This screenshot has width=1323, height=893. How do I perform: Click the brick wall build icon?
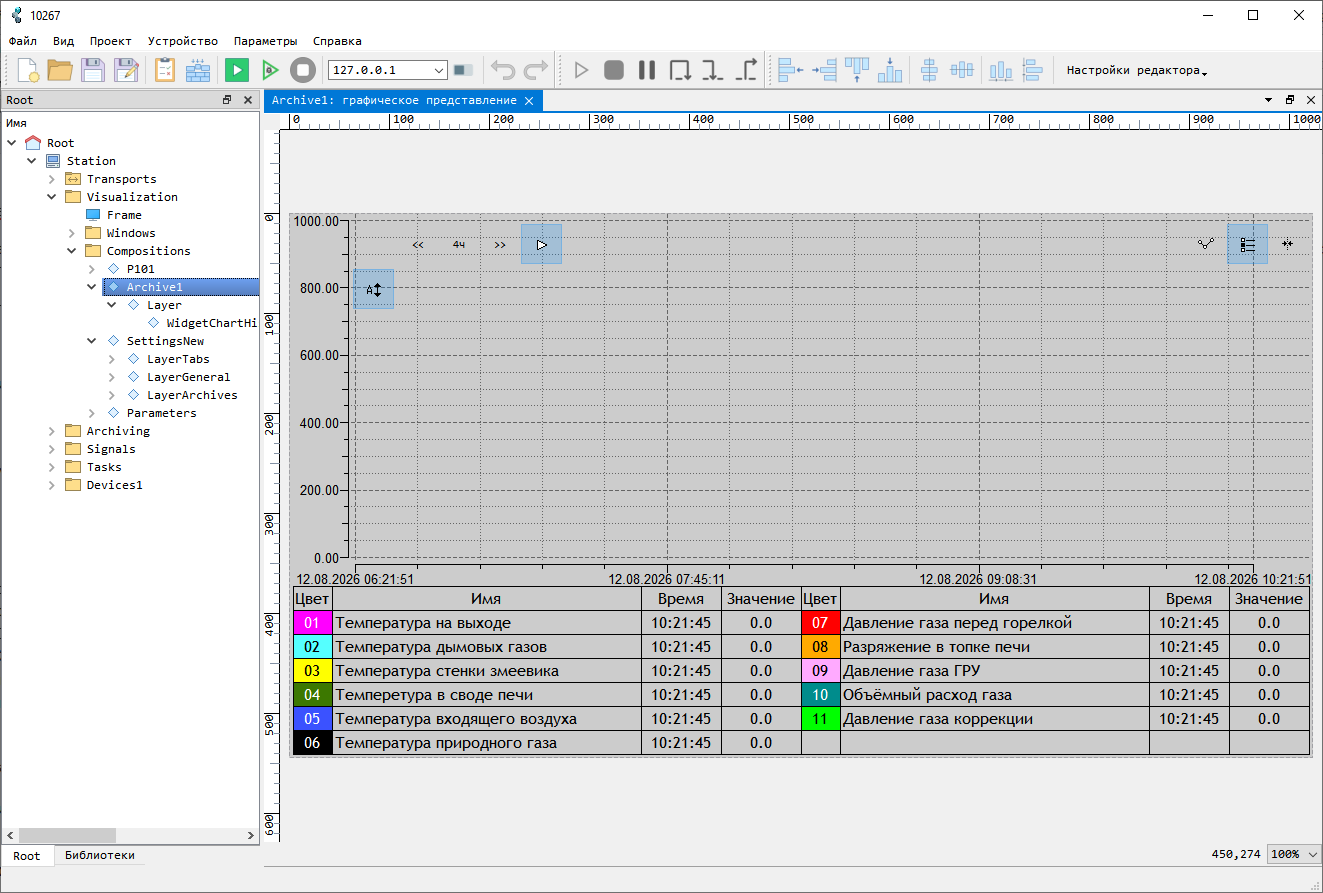(x=198, y=70)
